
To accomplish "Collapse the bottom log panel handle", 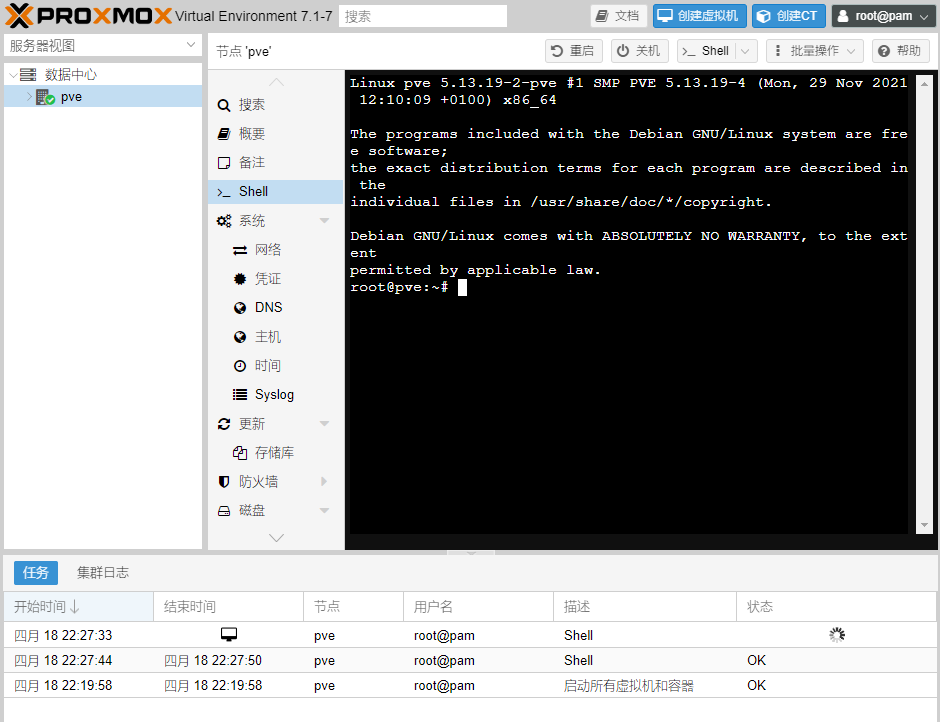I will pos(471,553).
